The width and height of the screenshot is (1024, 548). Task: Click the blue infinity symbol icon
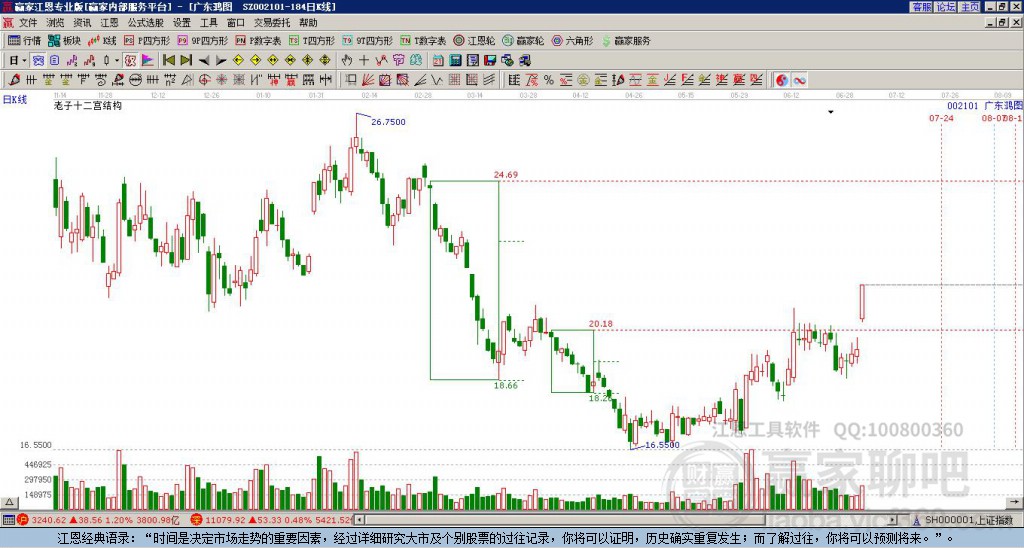click(799, 80)
